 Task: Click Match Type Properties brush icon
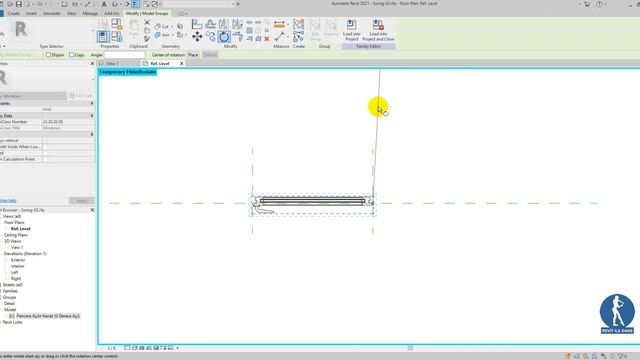147,39
